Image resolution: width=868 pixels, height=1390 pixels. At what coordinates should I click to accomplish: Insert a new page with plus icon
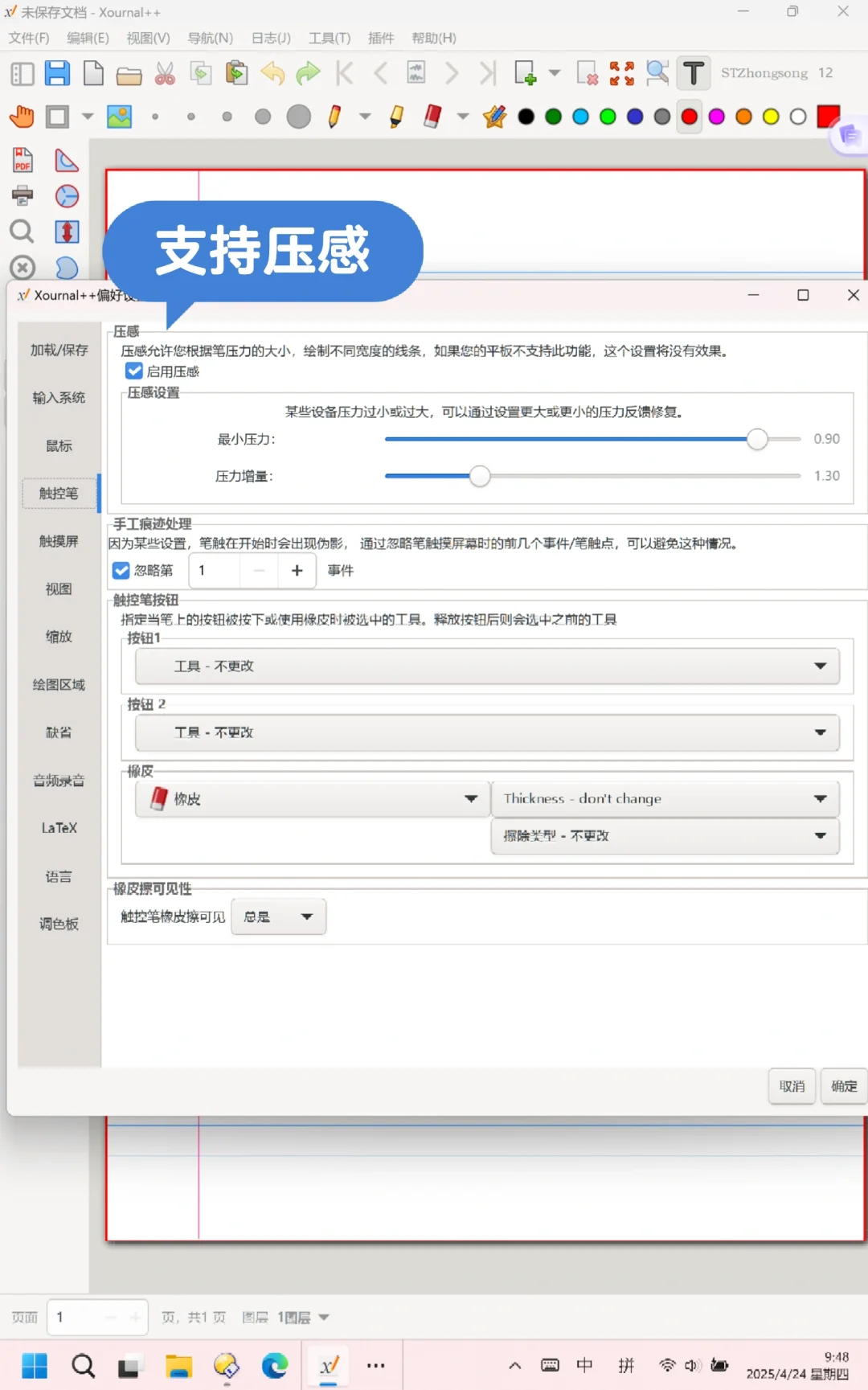tap(525, 73)
